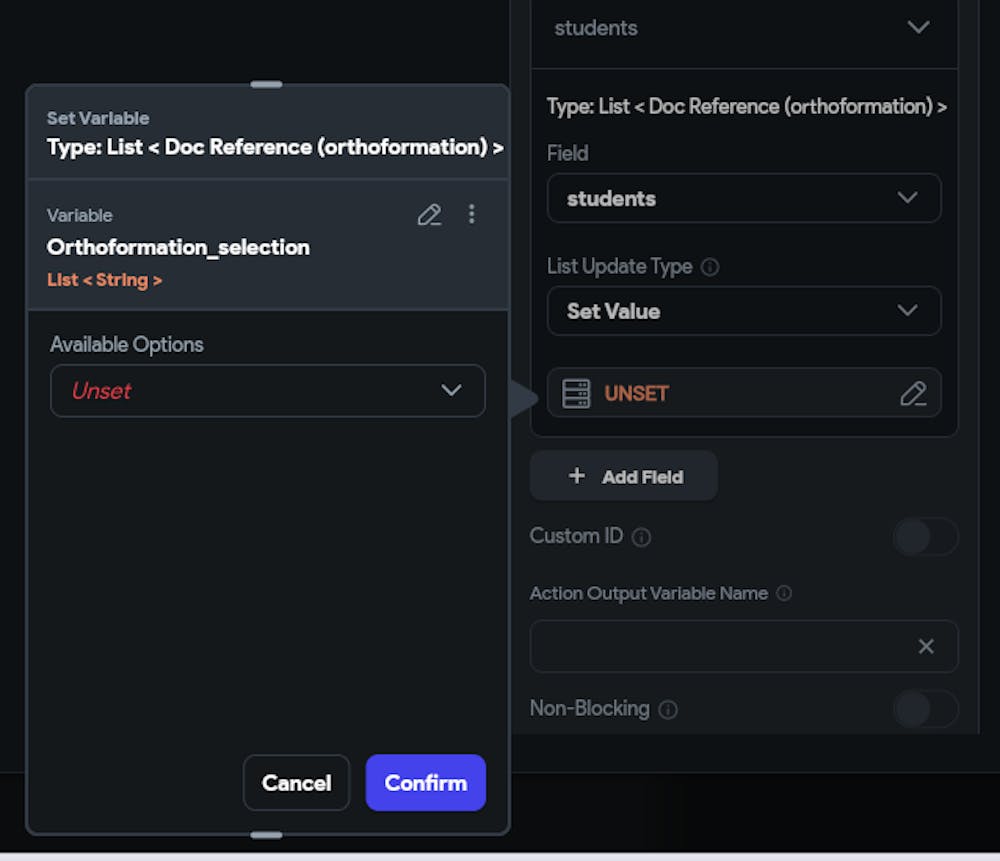Click the Add Field button

click(x=624, y=476)
